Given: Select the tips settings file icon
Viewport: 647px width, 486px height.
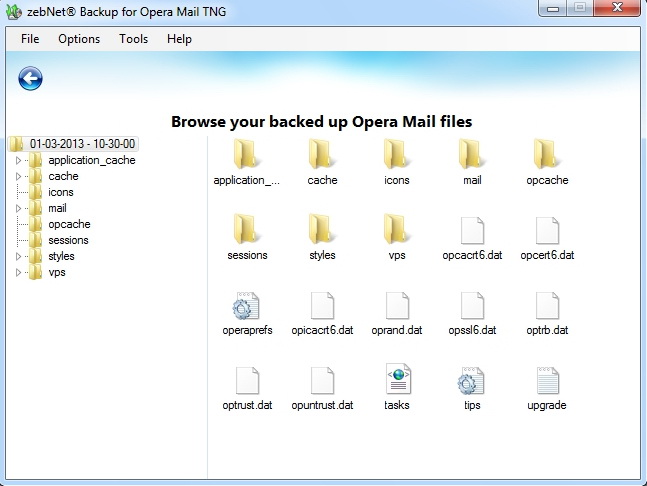Looking at the screenshot, I should coord(471,381).
